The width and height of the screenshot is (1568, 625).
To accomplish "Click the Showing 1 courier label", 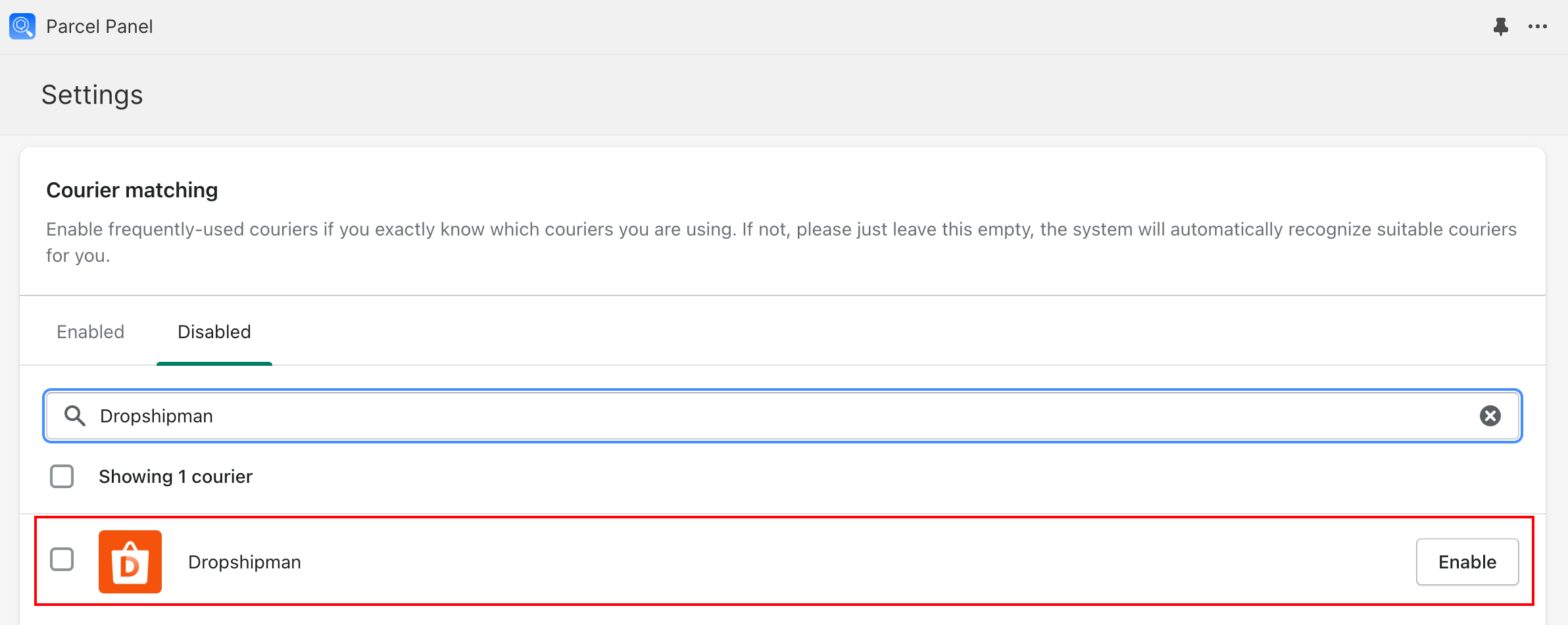I will [x=176, y=476].
